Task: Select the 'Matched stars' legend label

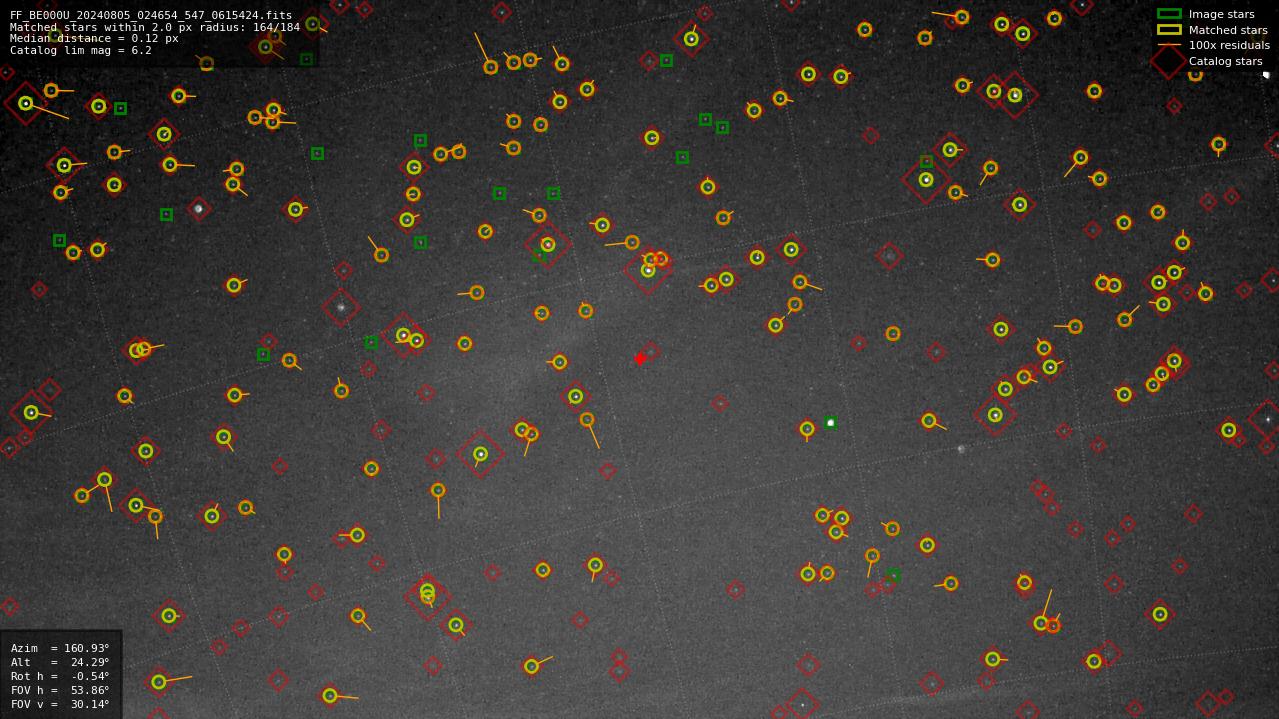Action: tap(1228, 30)
